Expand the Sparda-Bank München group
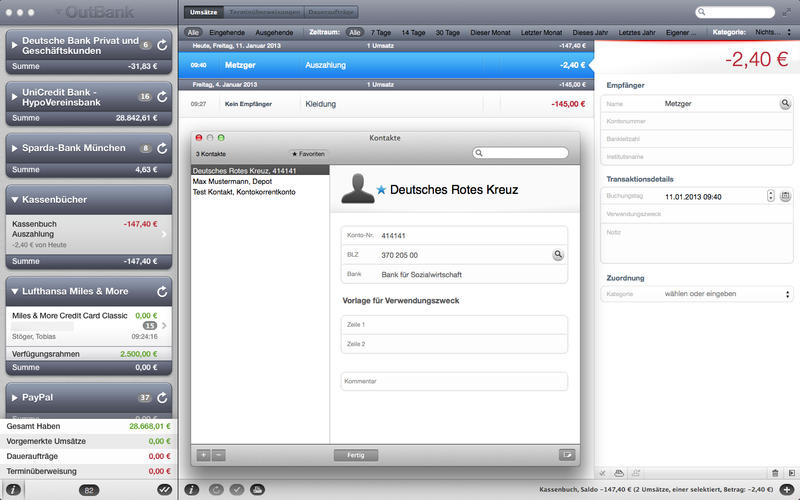This screenshot has height=500, width=800. [x=14, y=148]
